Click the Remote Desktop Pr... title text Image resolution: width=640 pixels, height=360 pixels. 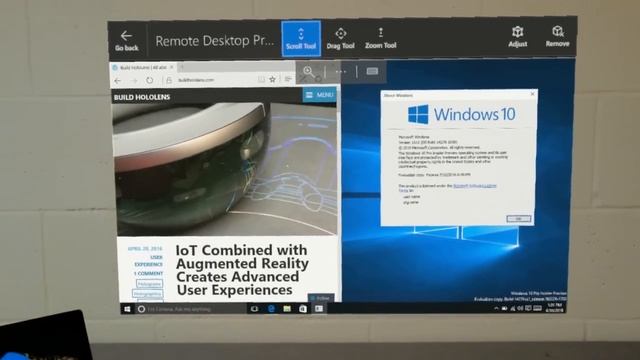(x=214, y=41)
